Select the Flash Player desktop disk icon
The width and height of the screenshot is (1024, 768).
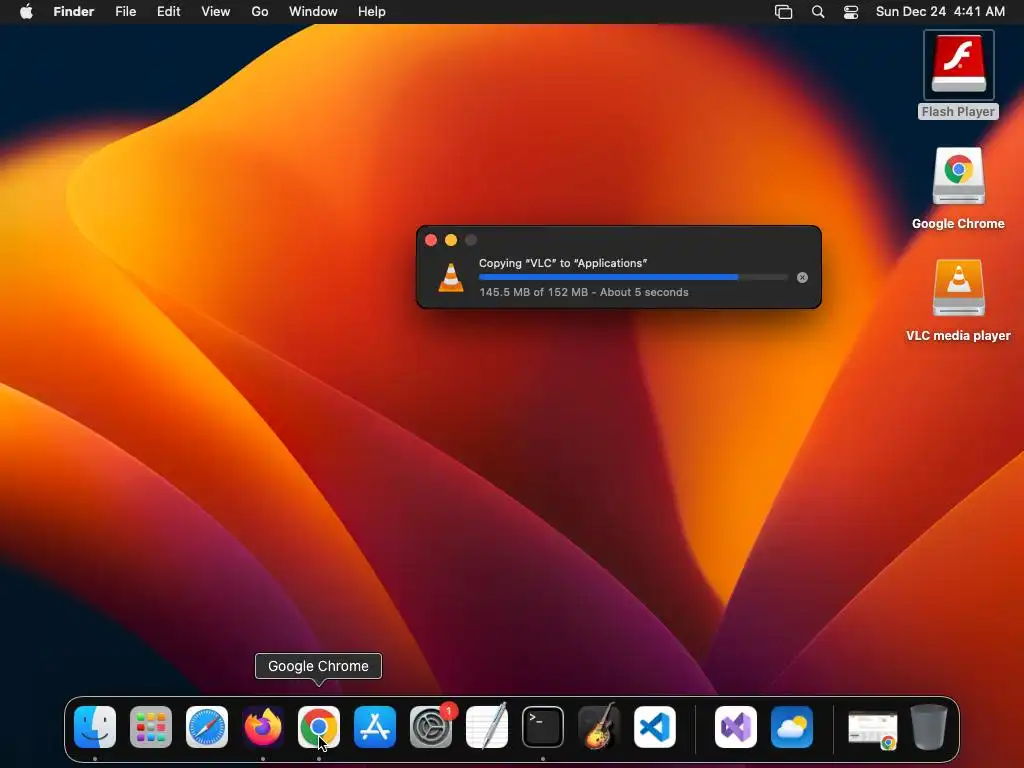point(959,64)
